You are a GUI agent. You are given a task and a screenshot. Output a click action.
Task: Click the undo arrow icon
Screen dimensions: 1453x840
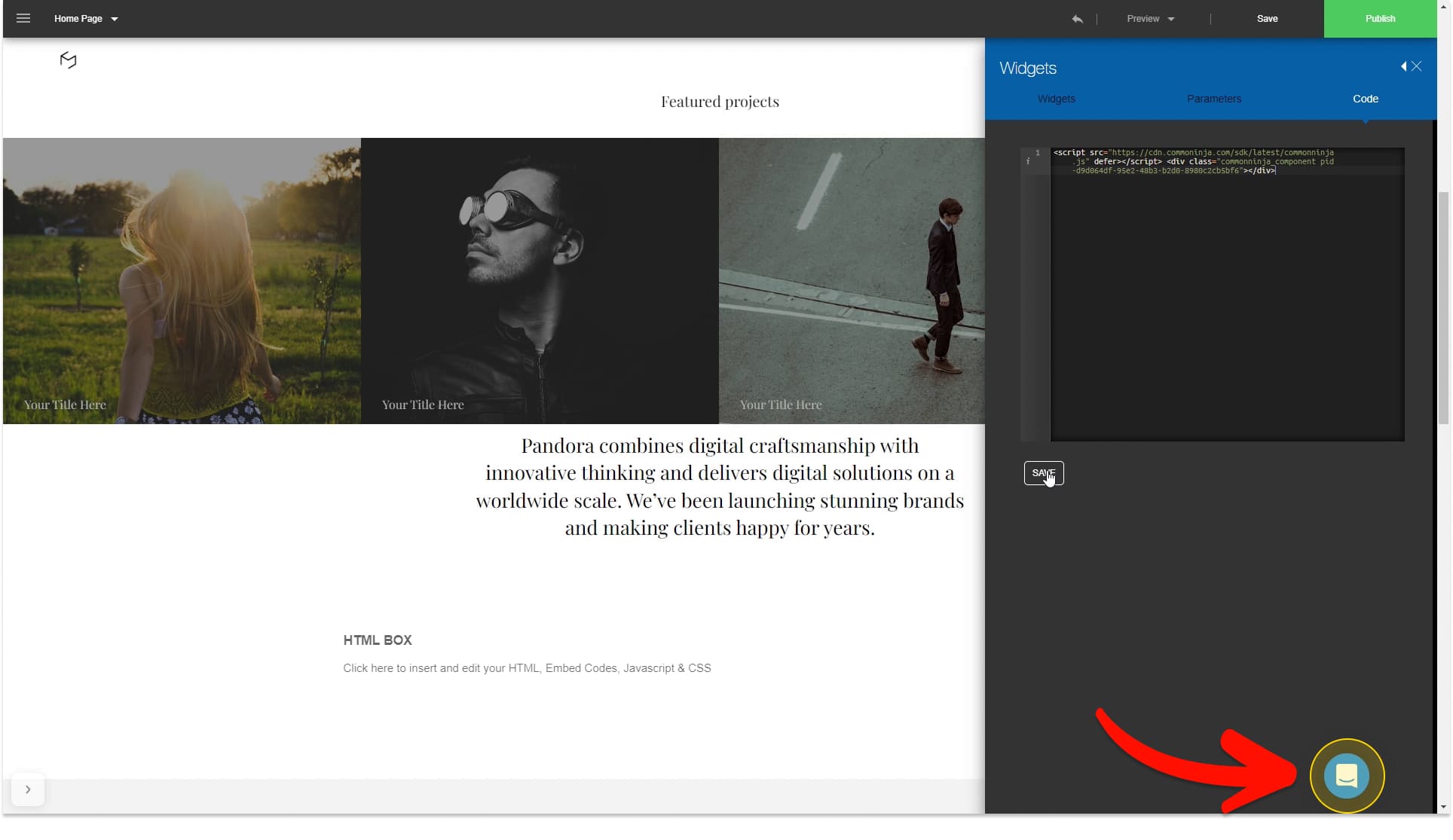pos(1077,19)
